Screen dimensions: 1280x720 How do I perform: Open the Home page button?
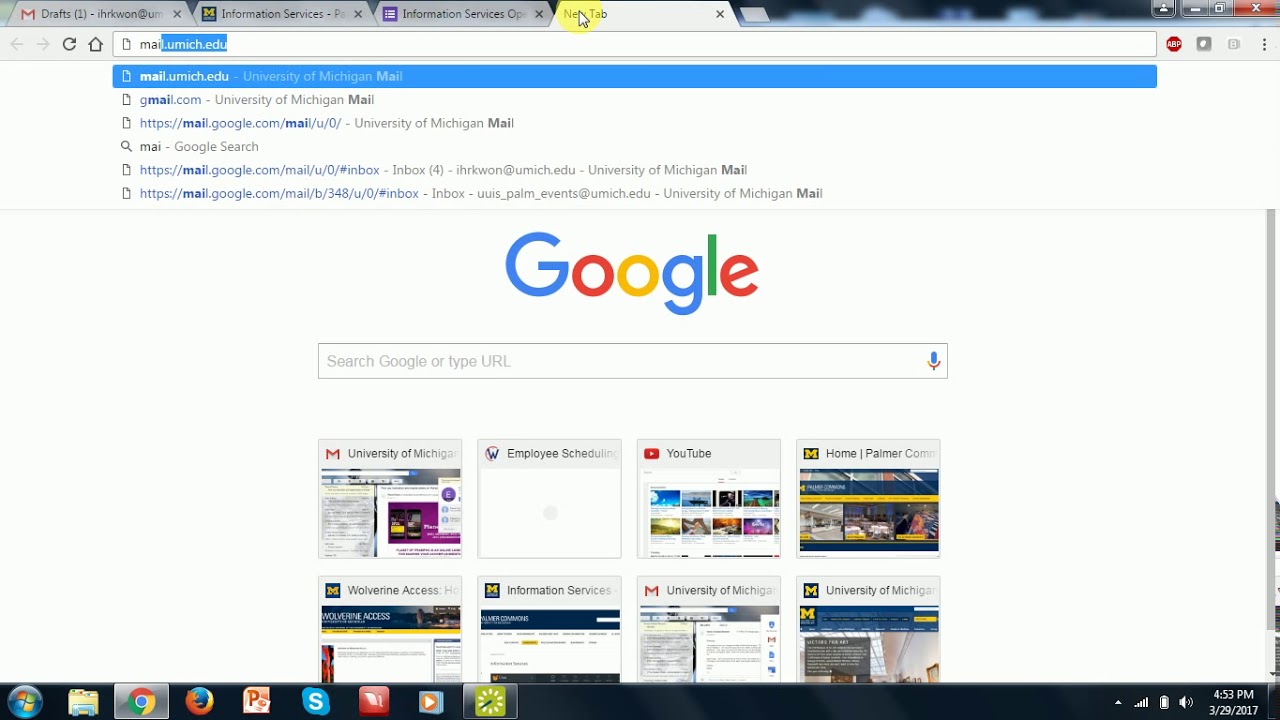[96, 44]
